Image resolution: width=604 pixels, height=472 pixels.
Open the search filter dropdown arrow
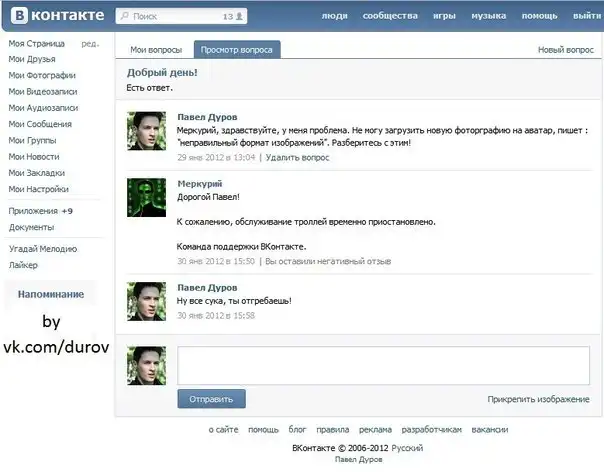241,17
